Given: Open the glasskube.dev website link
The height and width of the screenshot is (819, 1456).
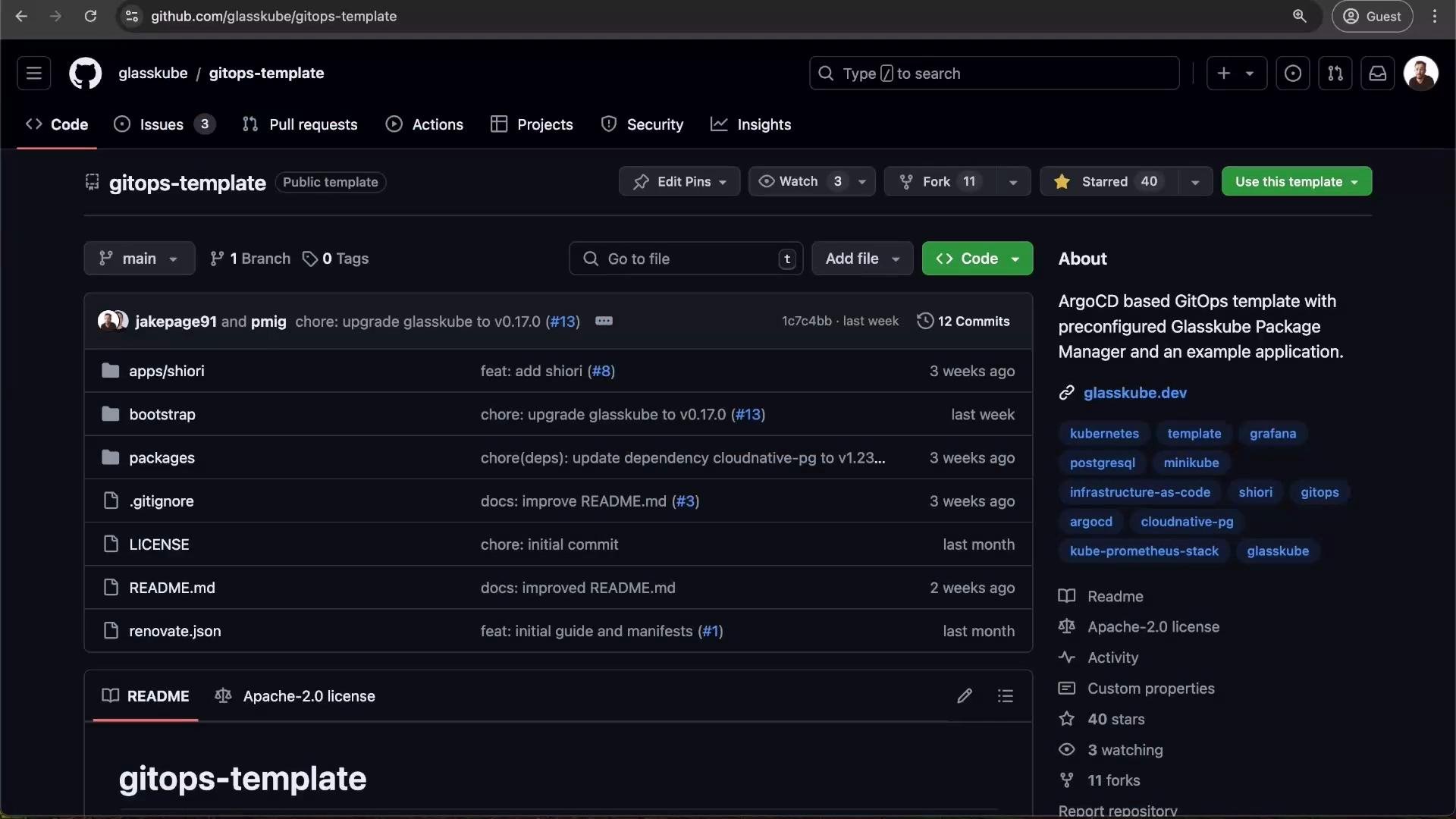Looking at the screenshot, I should [x=1134, y=393].
